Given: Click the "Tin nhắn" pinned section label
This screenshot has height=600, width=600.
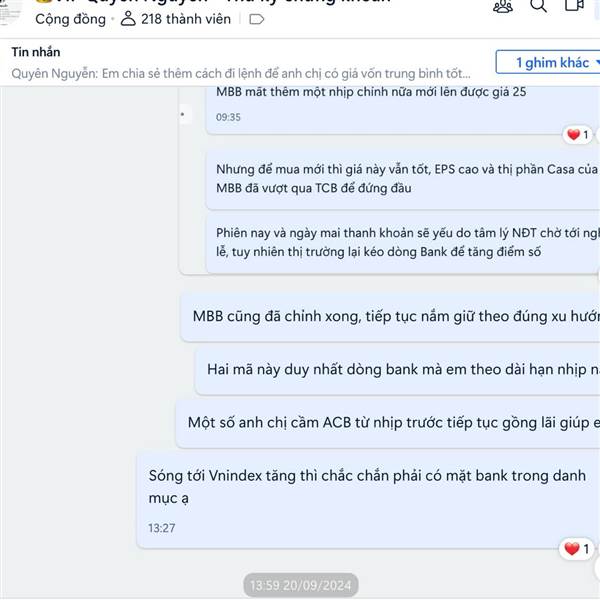Looking at the screenshot, I should (36, 52).
